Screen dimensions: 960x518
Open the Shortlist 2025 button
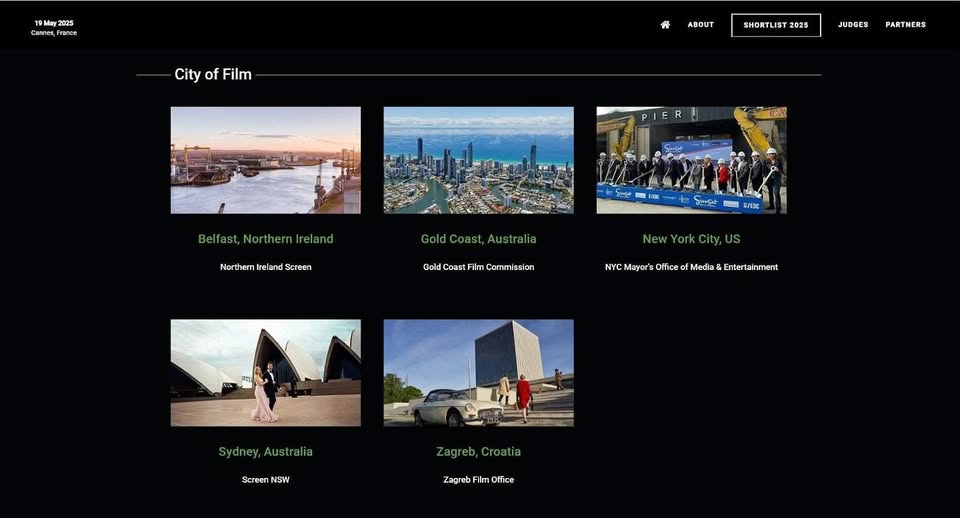coord(775,25)
